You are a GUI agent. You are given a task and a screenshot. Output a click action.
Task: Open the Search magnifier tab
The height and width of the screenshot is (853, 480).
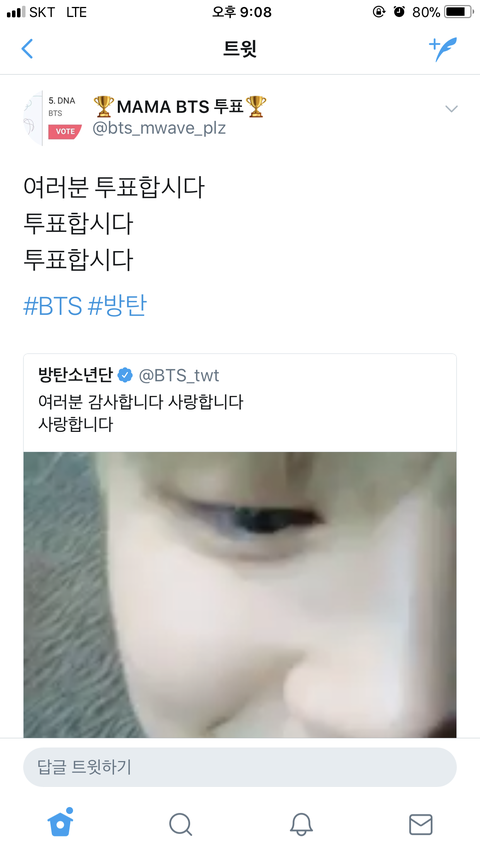point(180,824)
